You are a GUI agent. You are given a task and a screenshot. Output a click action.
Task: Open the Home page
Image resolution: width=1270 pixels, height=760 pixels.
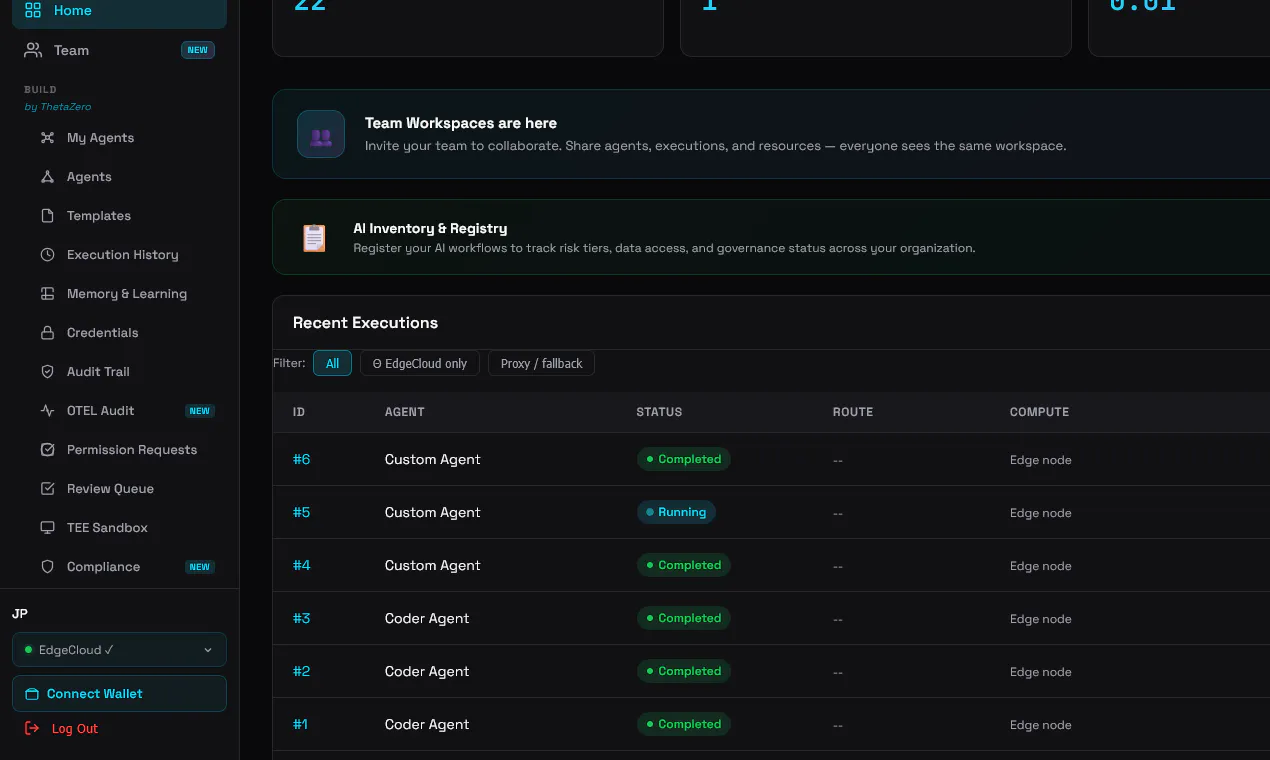pos(119,10)
